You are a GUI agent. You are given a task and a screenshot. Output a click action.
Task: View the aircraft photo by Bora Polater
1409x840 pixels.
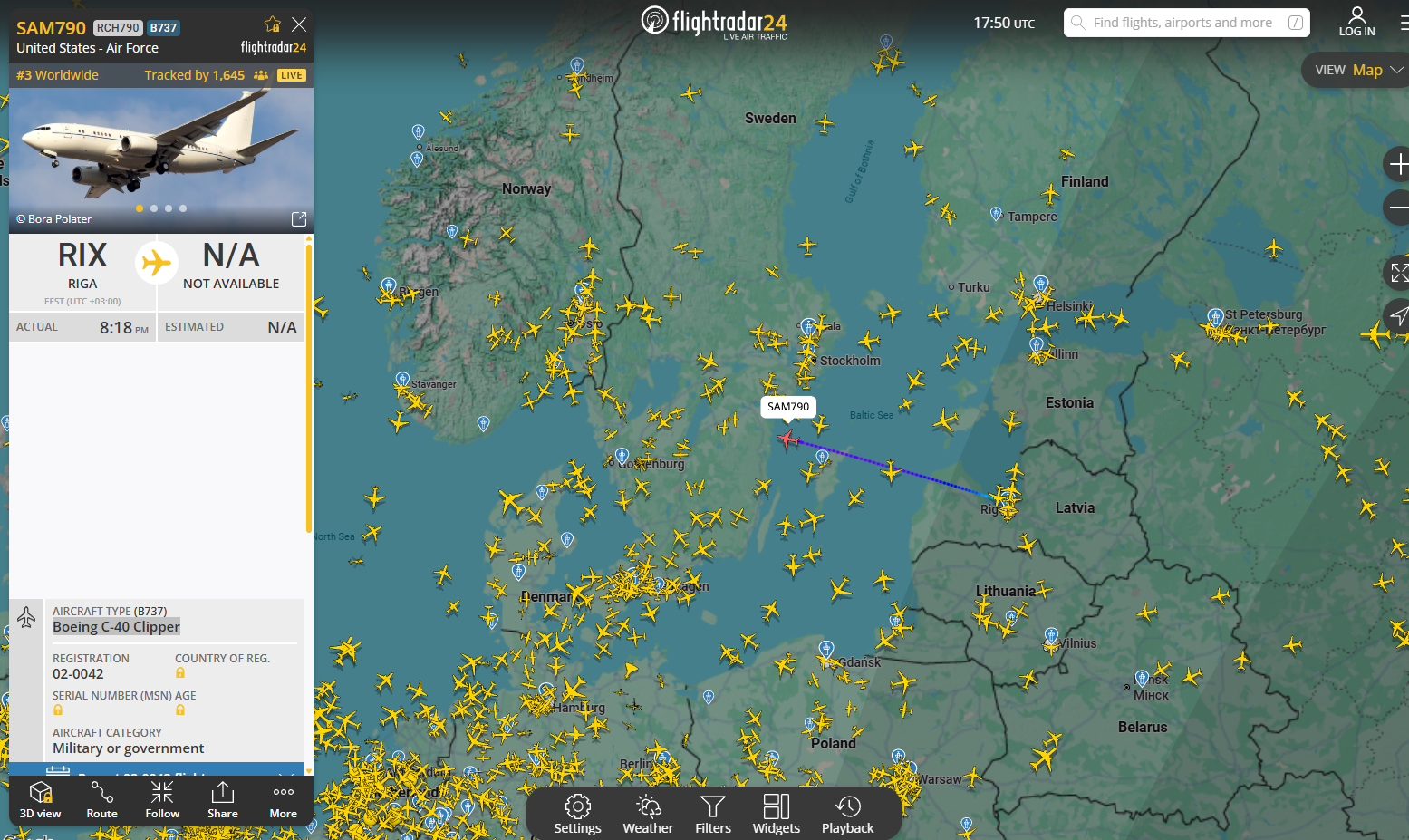coord(161,160)
